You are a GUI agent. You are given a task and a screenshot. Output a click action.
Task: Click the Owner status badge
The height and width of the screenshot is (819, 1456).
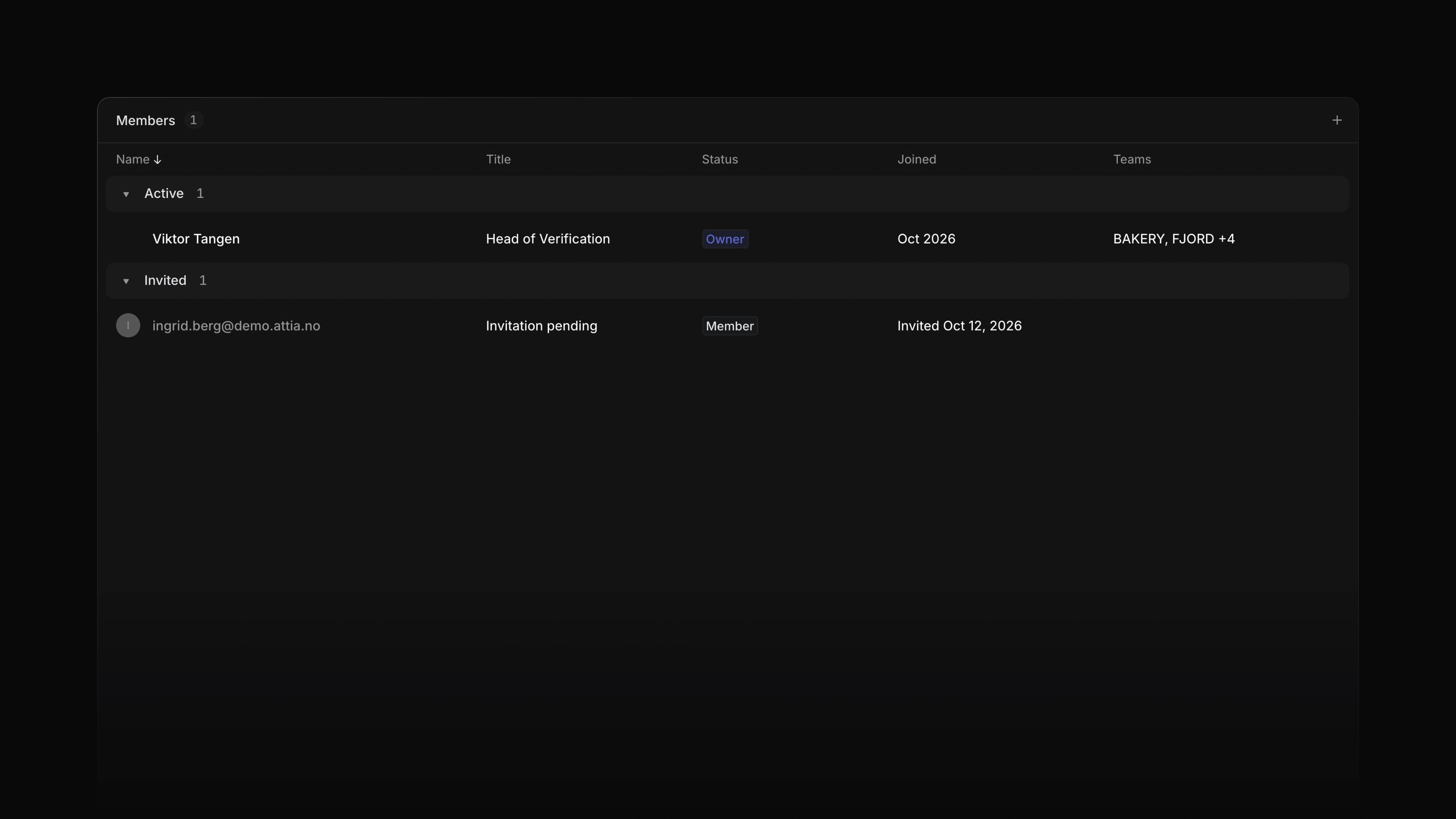tap(725, 239)
